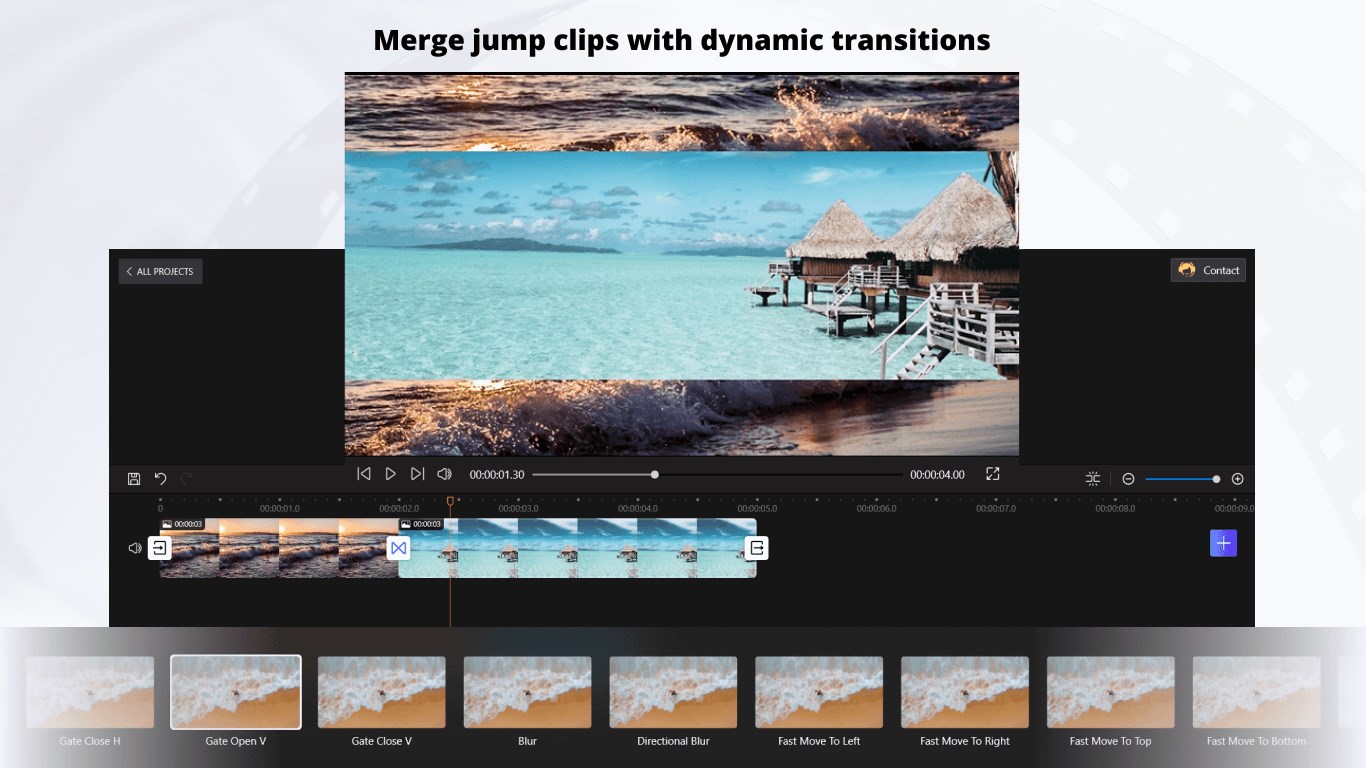Screen dimensions: 1366x768
Task: Select the Fast Move To Left transition
Action: point(818,691)
